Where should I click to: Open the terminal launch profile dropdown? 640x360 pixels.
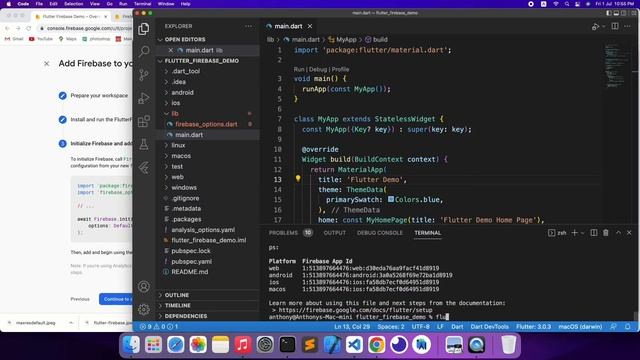(582, 233)
